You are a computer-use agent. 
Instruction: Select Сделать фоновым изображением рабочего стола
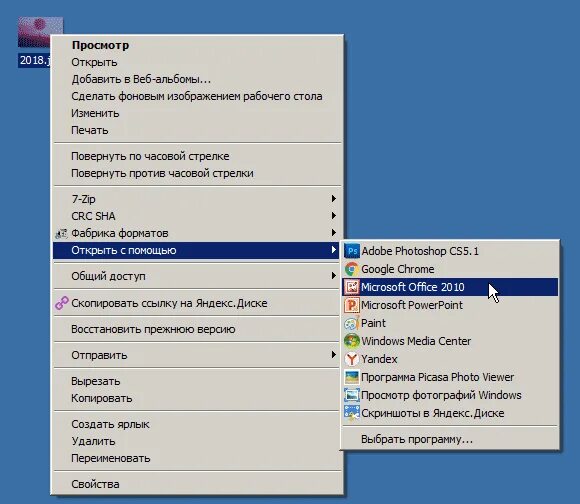197,96
